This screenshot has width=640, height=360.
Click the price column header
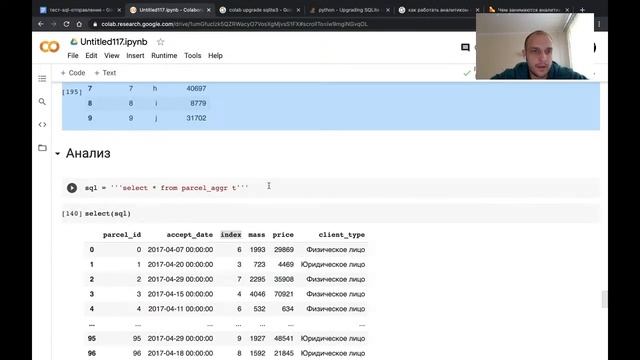(283, 235)
